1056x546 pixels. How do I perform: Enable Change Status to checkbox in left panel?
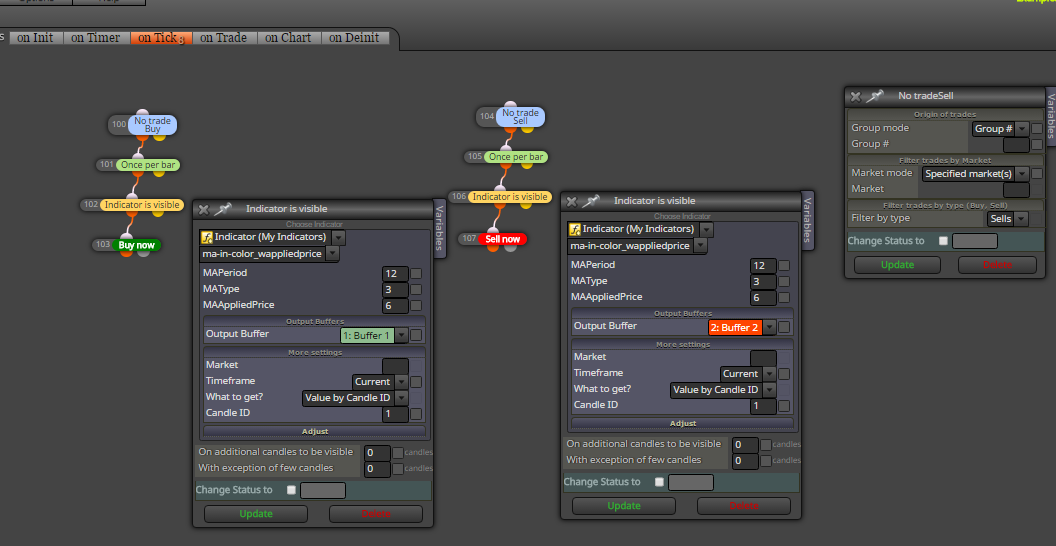(292, 490)
